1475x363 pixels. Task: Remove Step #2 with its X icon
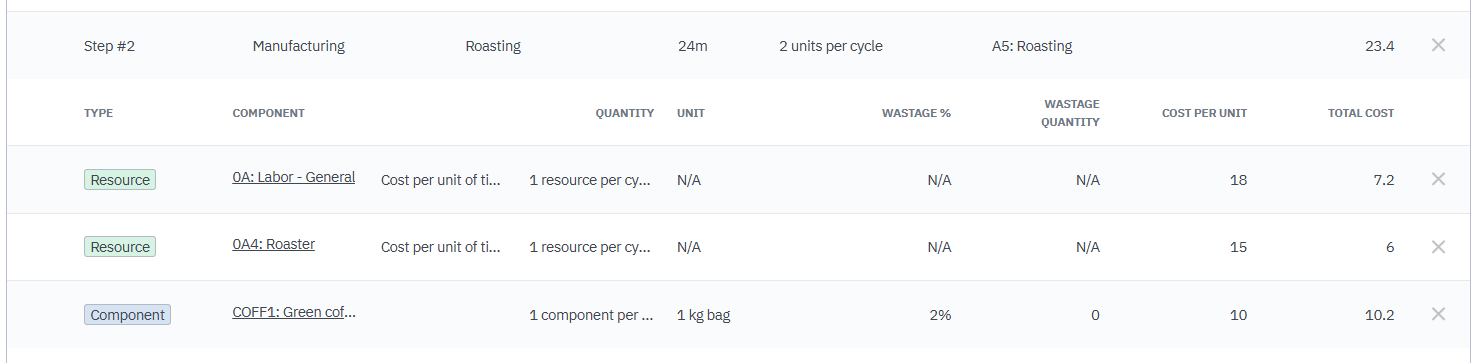[1438, 45]
